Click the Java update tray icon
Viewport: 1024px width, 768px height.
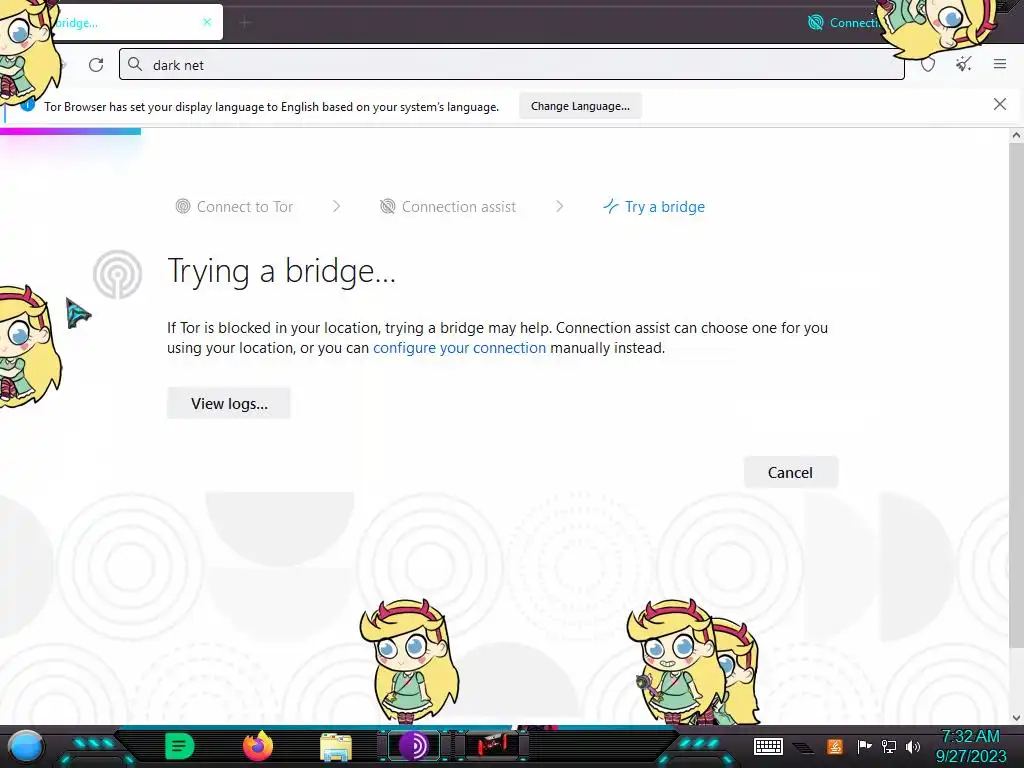[x=835, y=746]
